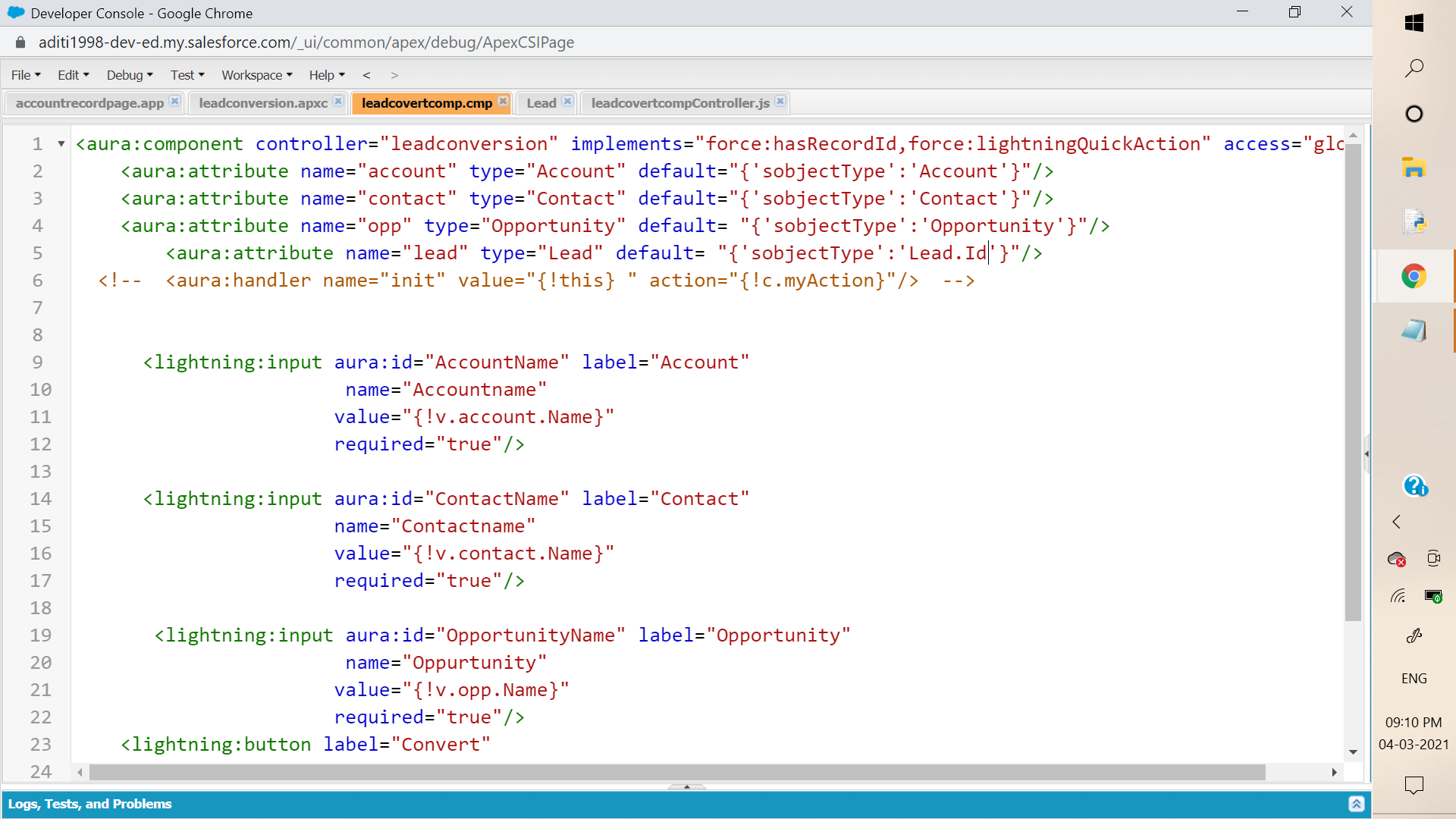Open the Workspace menu
Viewport: 1456px width, 819px height.
[256, 75]
